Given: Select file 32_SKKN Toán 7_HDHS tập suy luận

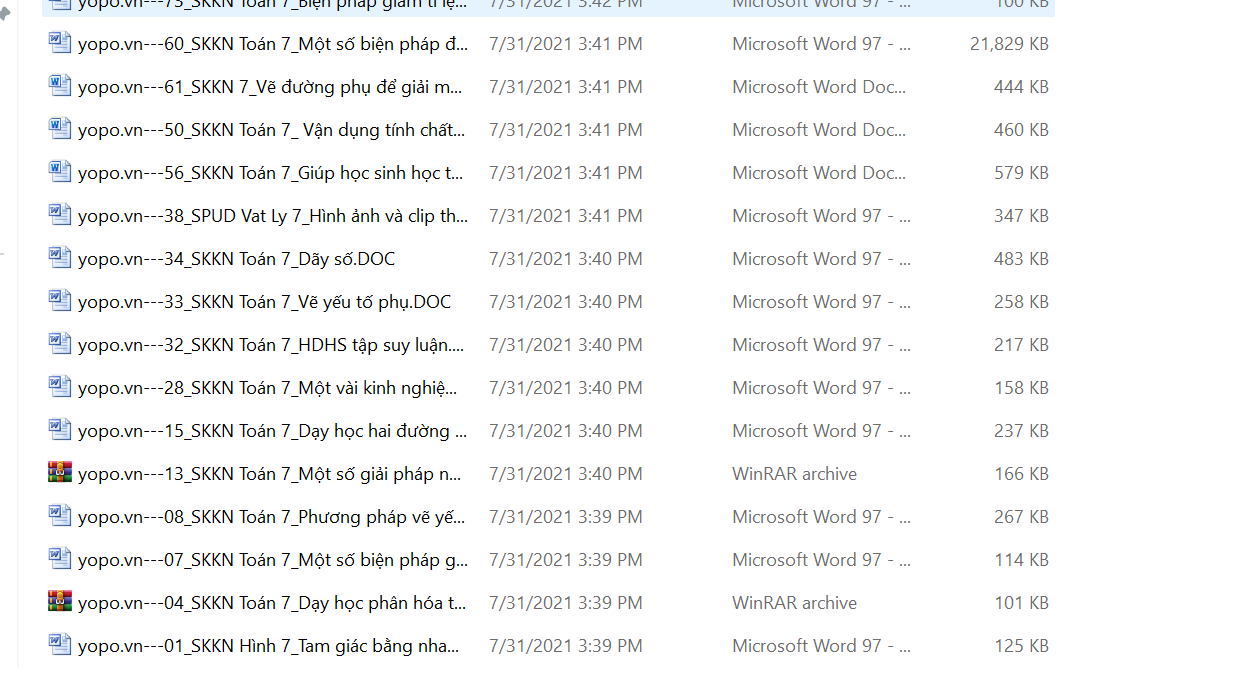Looking at the screenshot, I should pyautogui.click(x=271, y=345).
